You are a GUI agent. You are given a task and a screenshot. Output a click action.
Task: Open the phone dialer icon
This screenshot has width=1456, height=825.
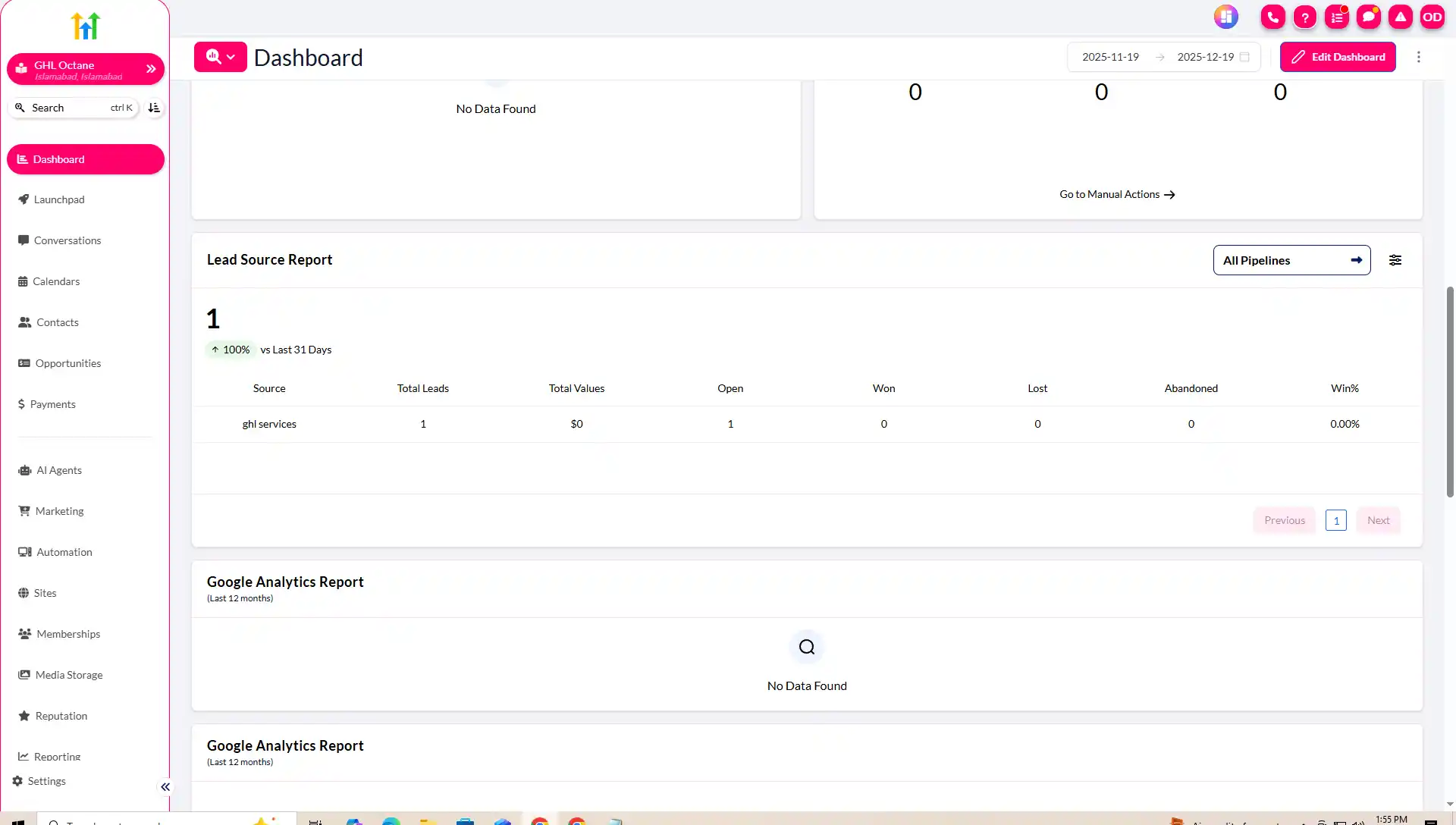pyautogui.click(x=1272, y=16)
